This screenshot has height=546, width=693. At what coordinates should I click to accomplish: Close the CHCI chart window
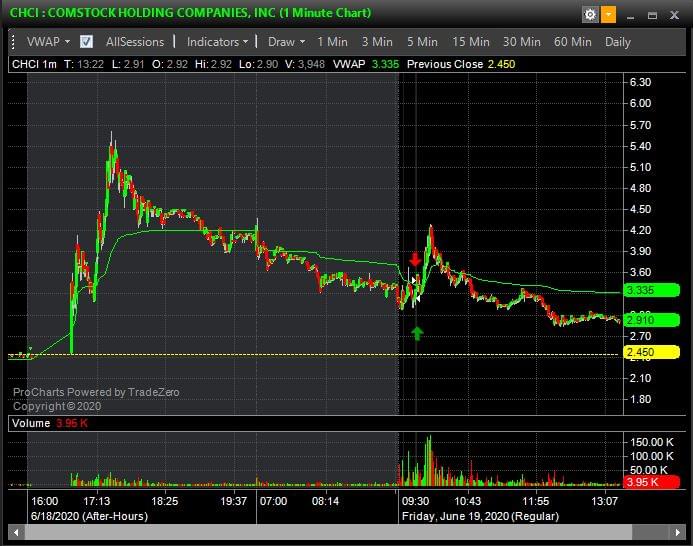coord(674,15)
